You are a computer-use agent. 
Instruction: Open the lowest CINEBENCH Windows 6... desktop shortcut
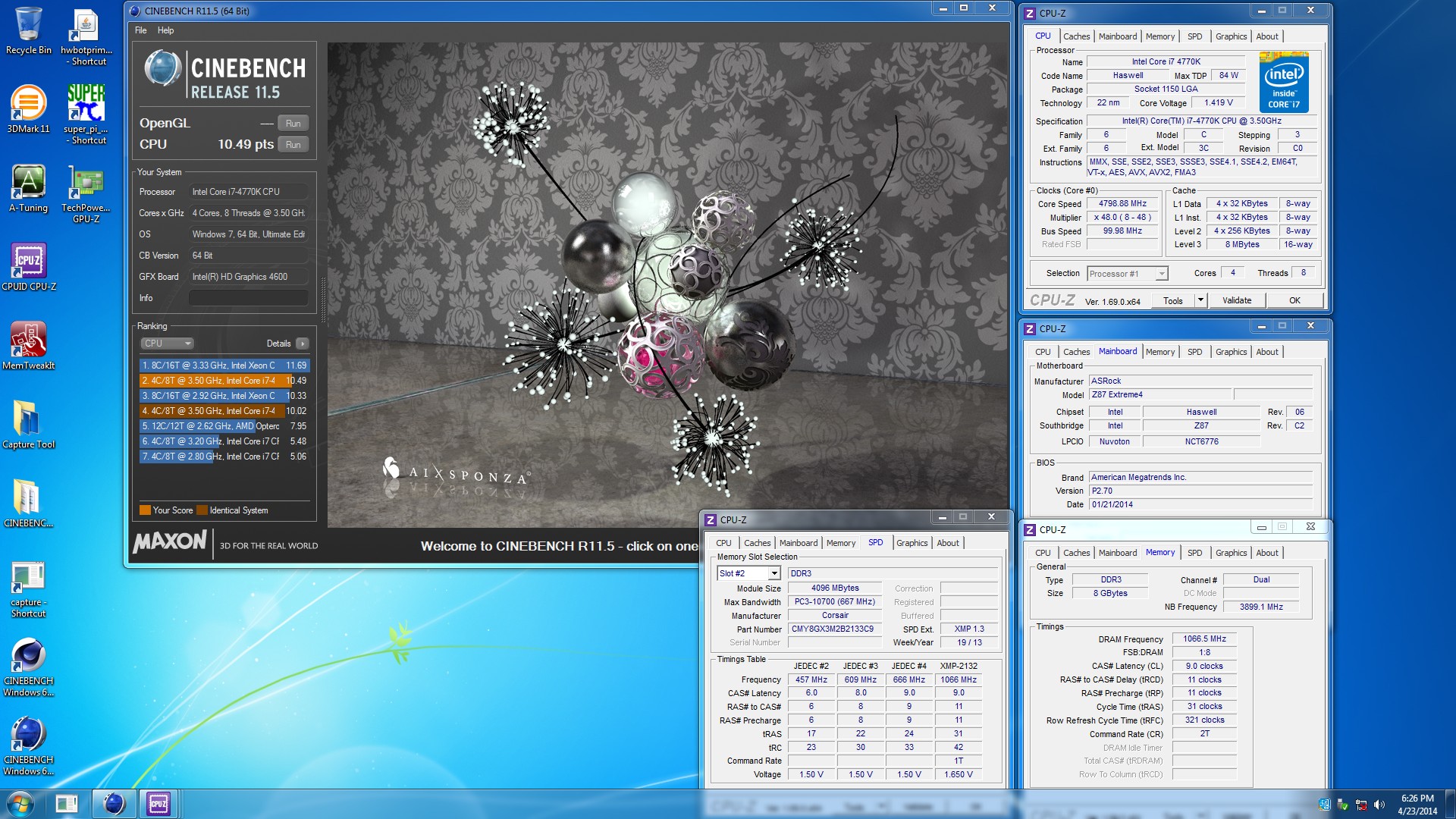click(x=29, y=746)
